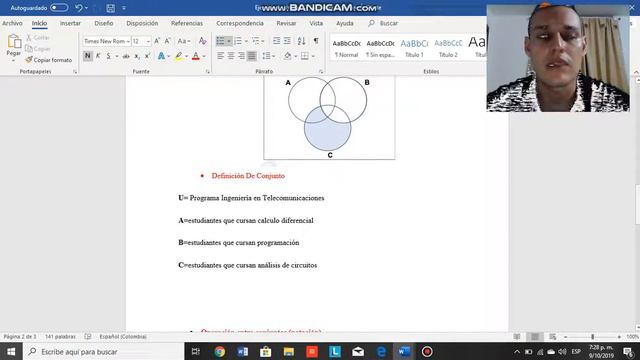640x360 pixels.
Task: Select the Venn diagram image
Action: pyautogui.click(x=329, y=117)
